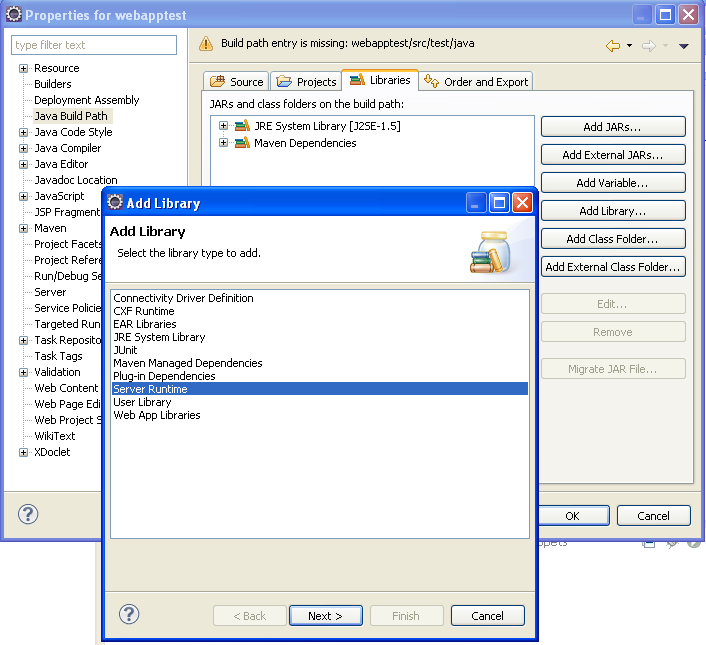
Task: Click the Add External Class Folder... button
Action: point(613,267)
